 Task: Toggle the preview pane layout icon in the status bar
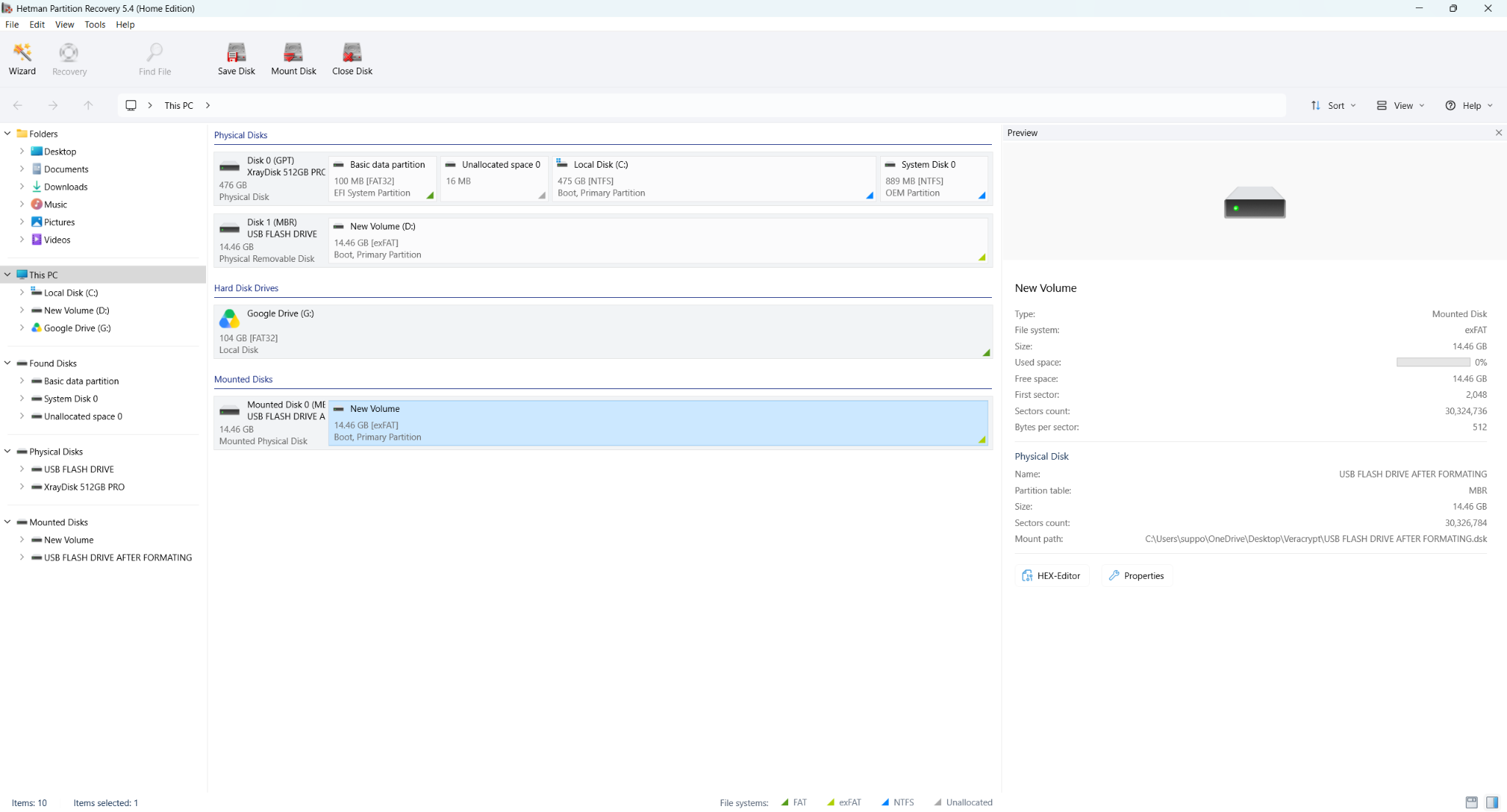coord(1471,802)
